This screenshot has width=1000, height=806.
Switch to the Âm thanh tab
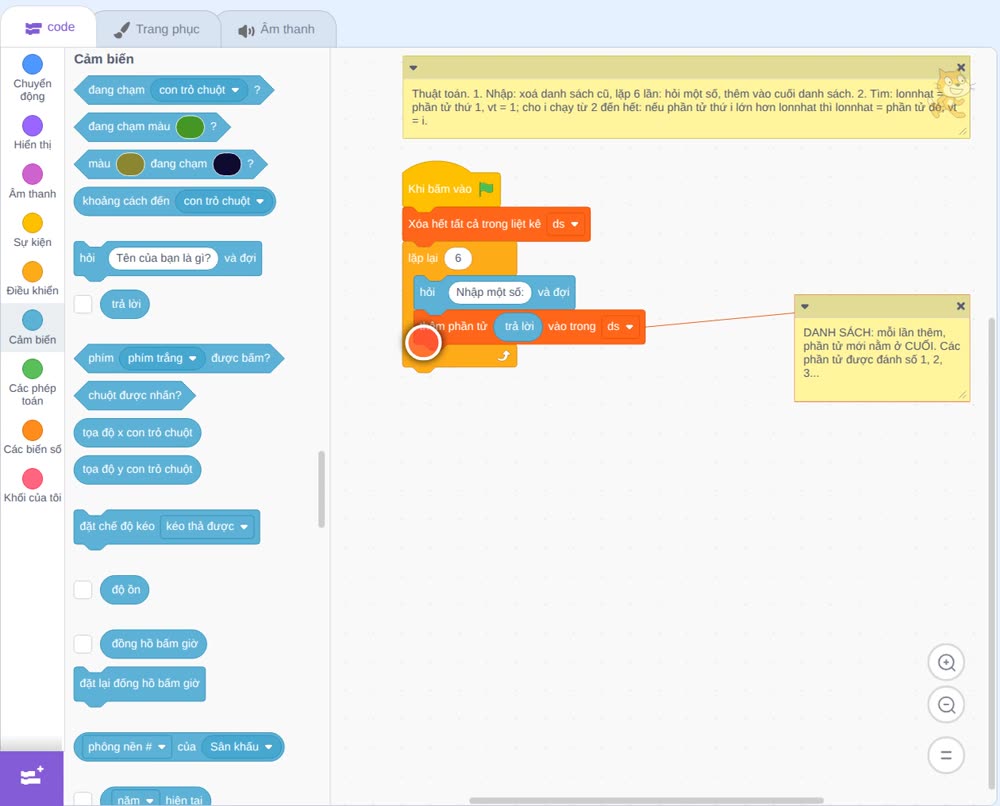[277, 29]
